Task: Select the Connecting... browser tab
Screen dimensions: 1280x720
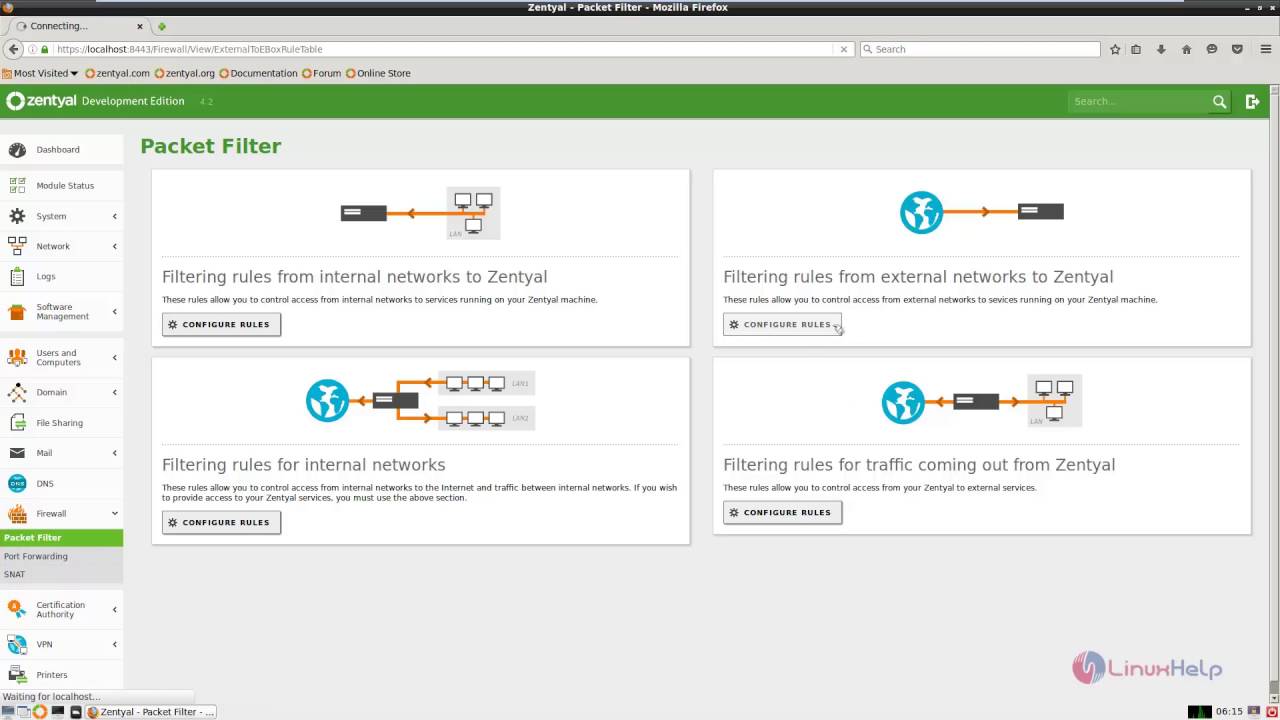Action: pos(77,26)
